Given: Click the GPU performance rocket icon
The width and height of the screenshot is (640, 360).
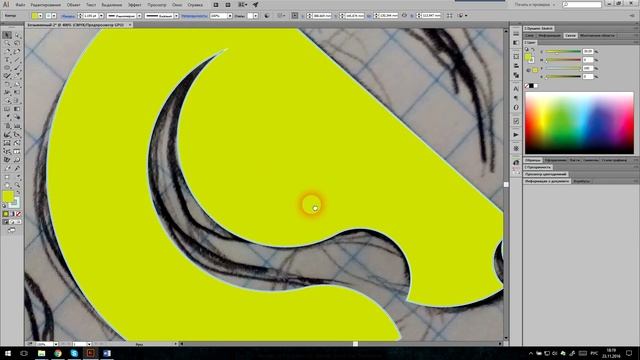Looking at the screenshot, I should pyautogui.click(x=256, y=5).
